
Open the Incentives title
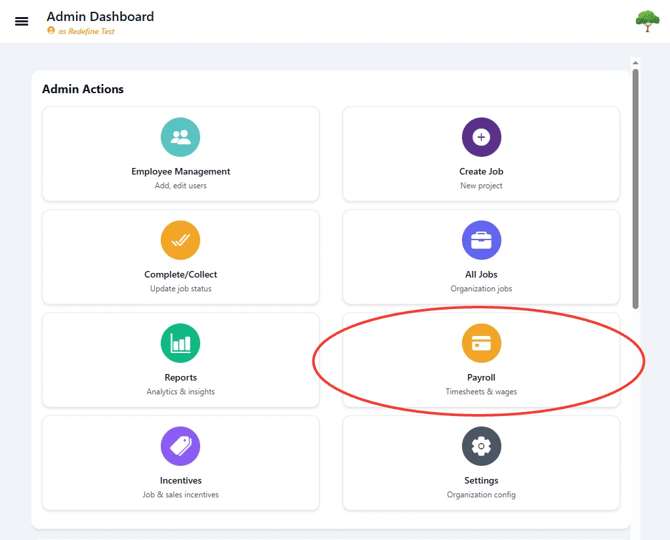coord(180,480)
